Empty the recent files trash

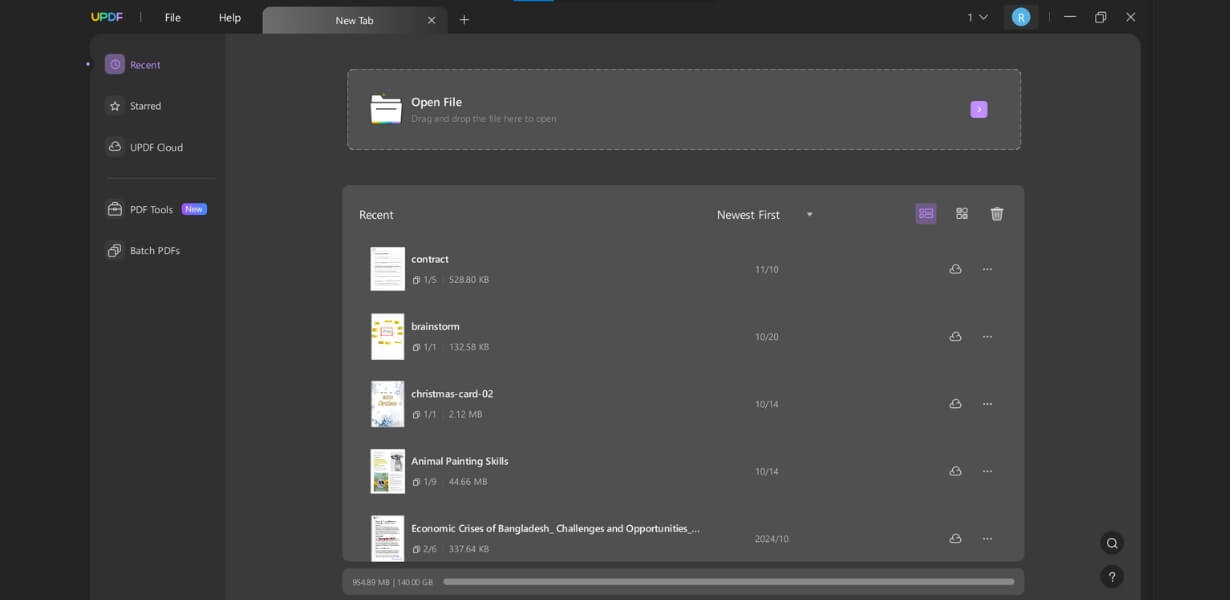pos(996,213)
